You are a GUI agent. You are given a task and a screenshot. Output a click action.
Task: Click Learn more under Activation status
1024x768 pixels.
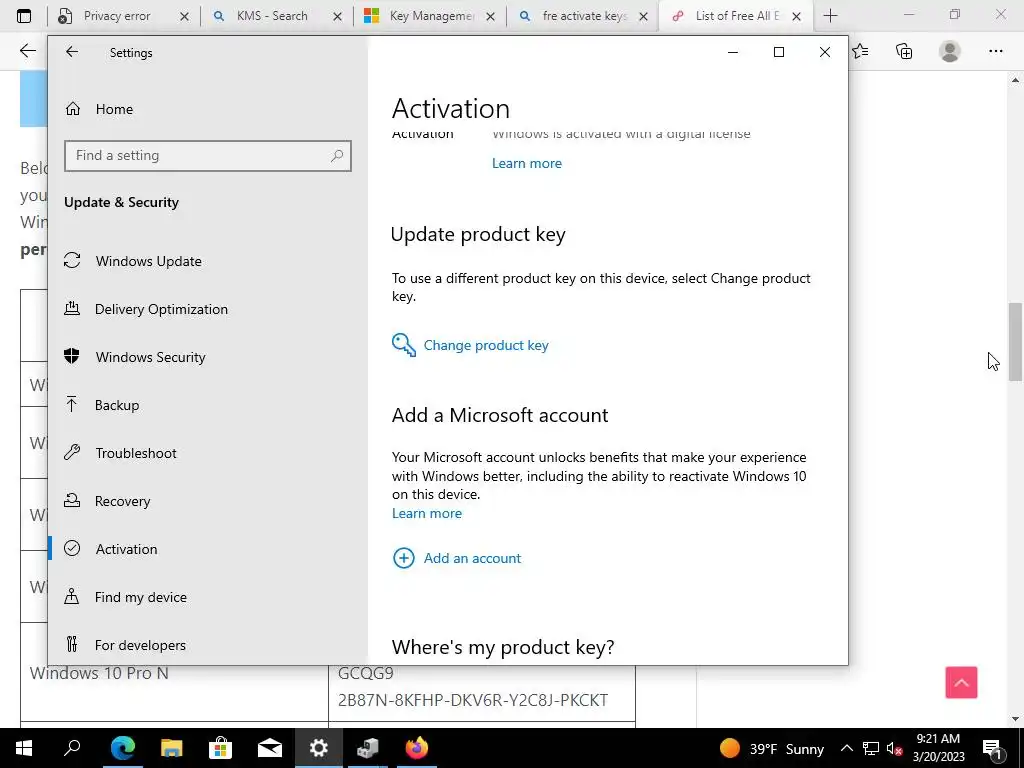point(526,163)
